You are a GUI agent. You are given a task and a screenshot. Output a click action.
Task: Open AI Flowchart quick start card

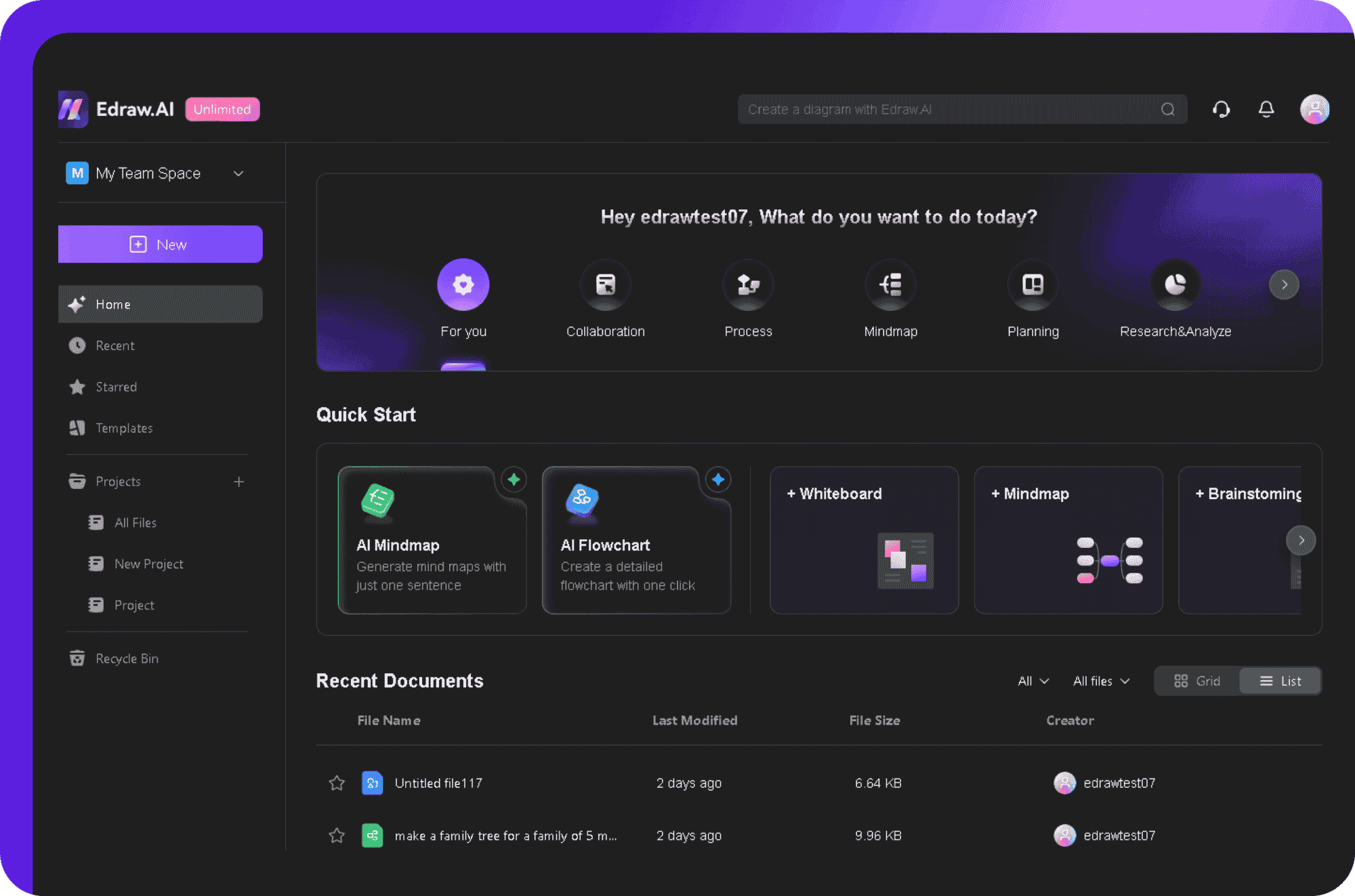[636, 540]
